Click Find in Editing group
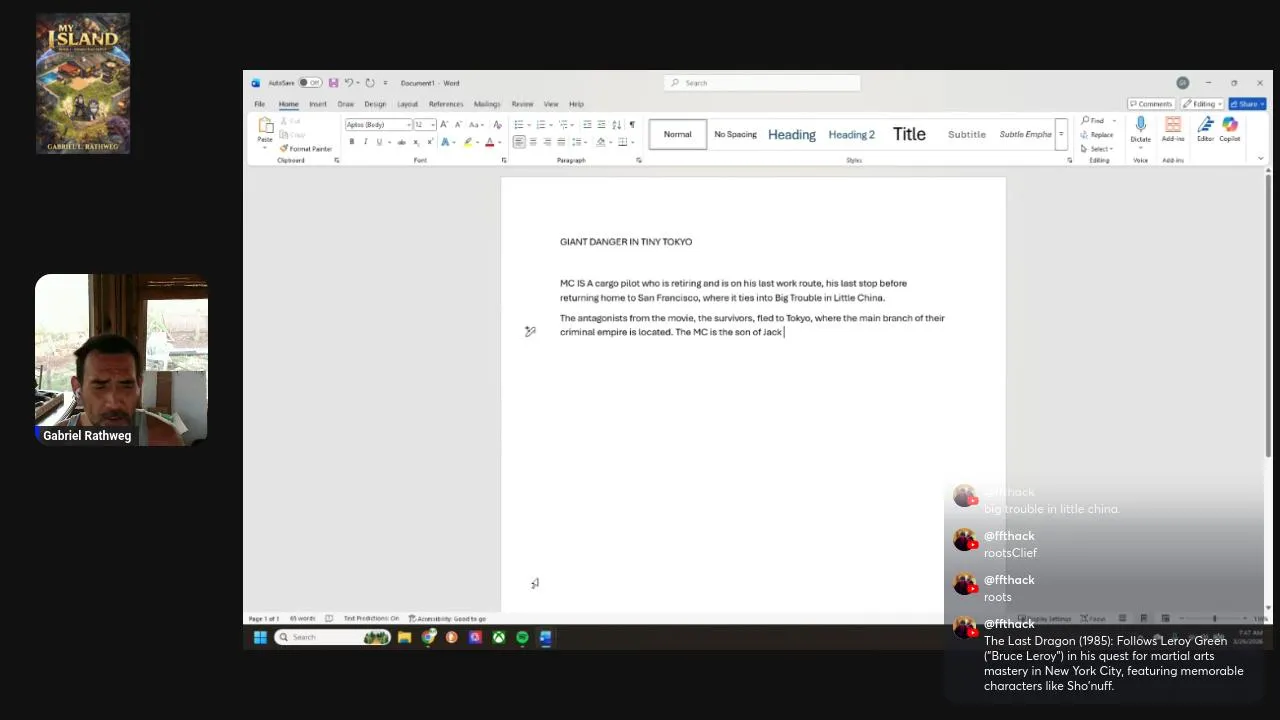 click(1092, 121)
